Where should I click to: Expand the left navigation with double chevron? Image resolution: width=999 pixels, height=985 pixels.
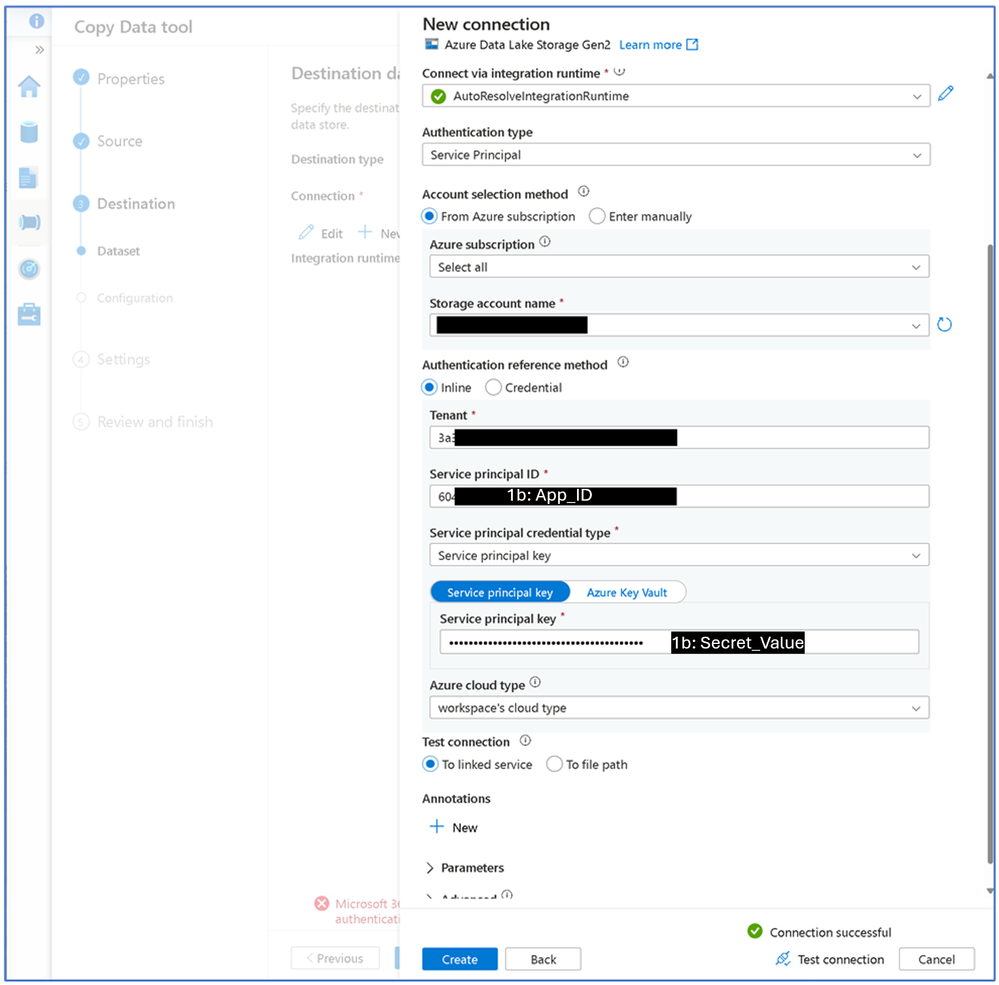[40, 50]
